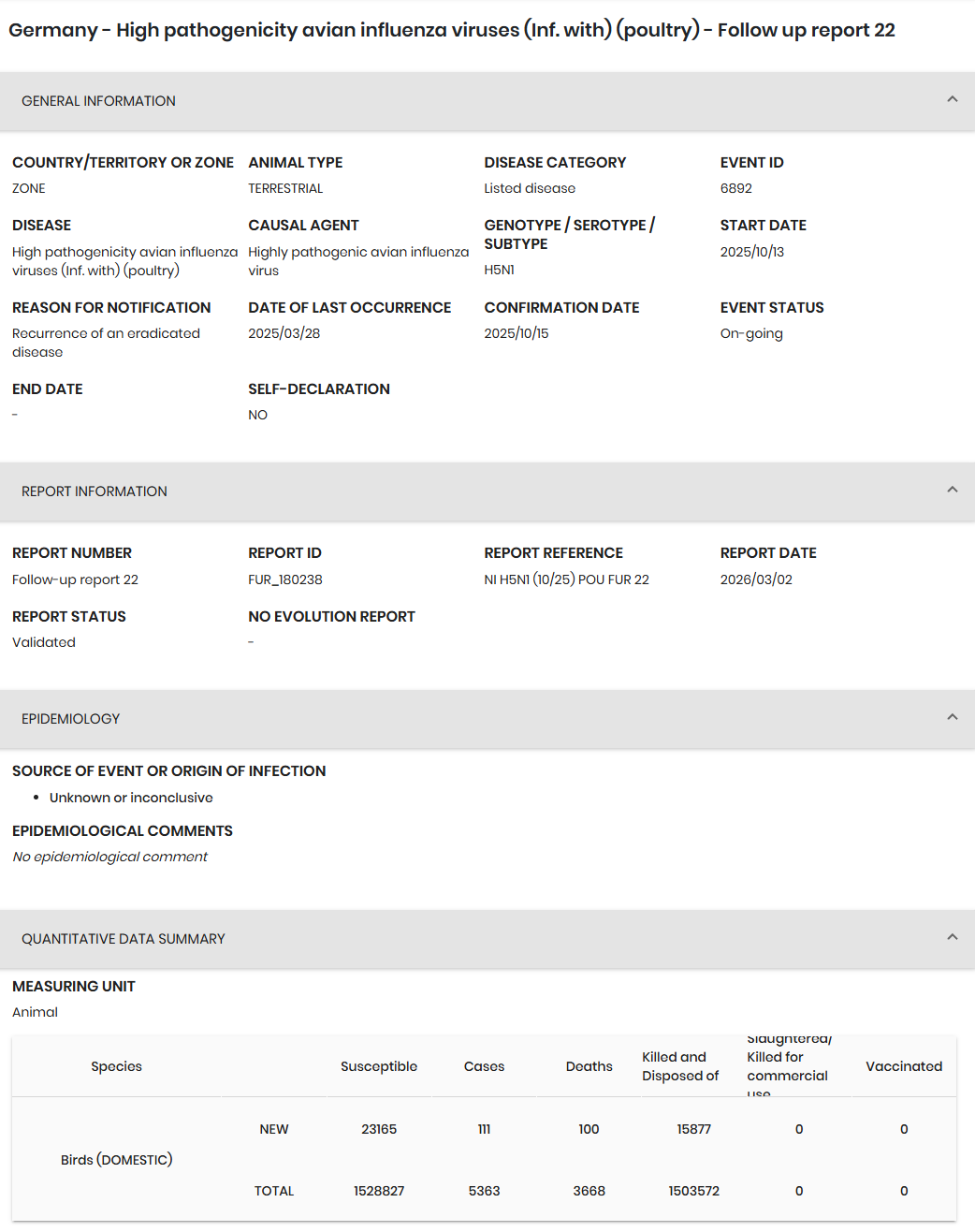Click the Vaccinated column header
975x1232 pixels.
coord(904,1066)
